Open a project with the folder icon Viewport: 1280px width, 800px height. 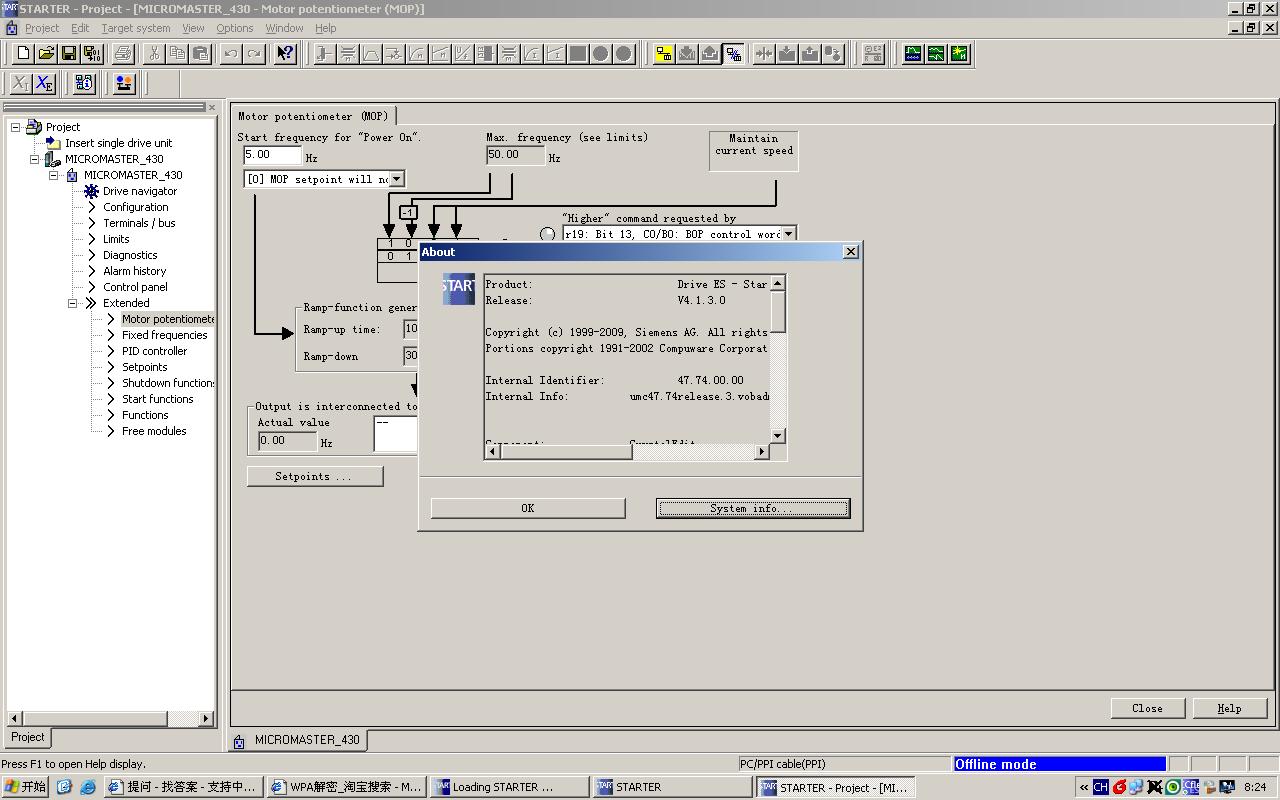pyautogui.click(x=46, y=54)
